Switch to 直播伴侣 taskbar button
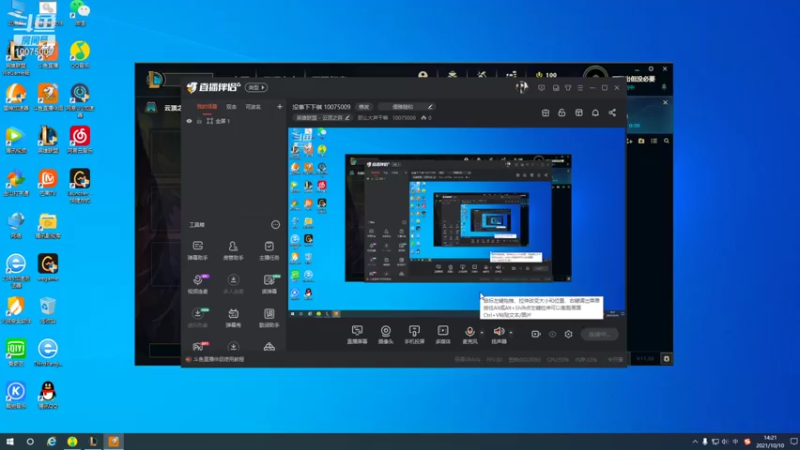The height and width of the screenshot is (450, 800). 114,442
